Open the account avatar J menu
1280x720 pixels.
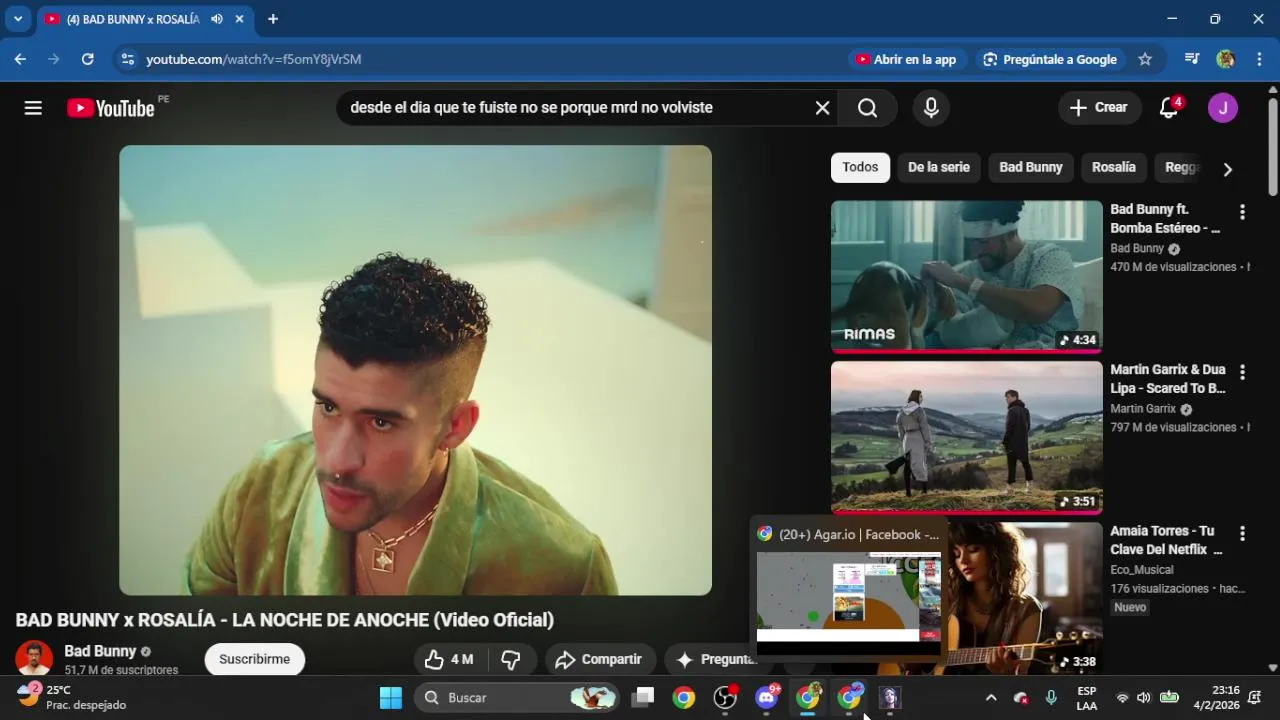click(1222, 108)
